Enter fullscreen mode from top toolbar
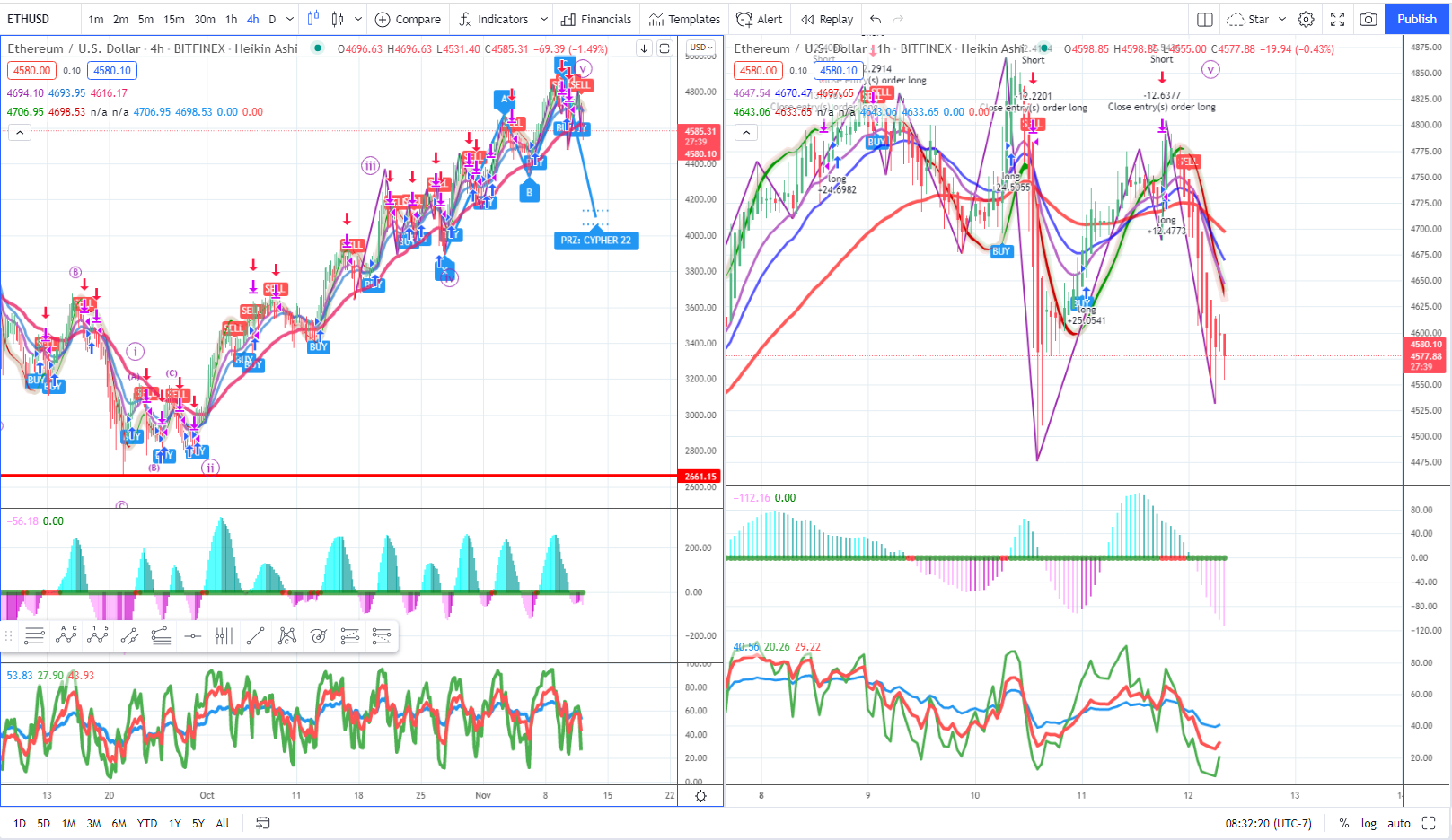Image resolution: width=1452 pixels, height=840 pixels. (x=1337, y=19)
